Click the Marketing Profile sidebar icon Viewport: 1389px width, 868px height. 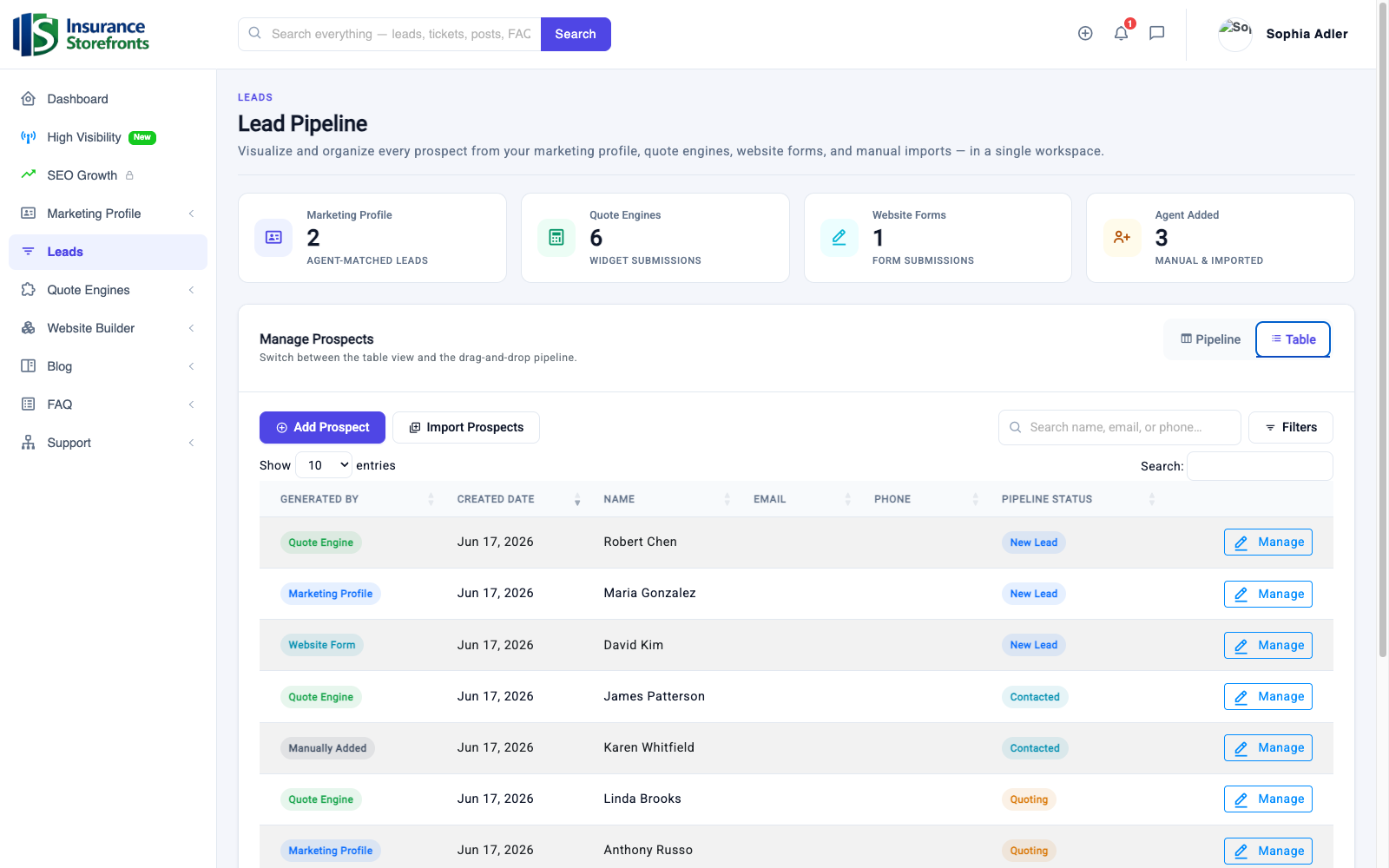(x=29, y=214)
